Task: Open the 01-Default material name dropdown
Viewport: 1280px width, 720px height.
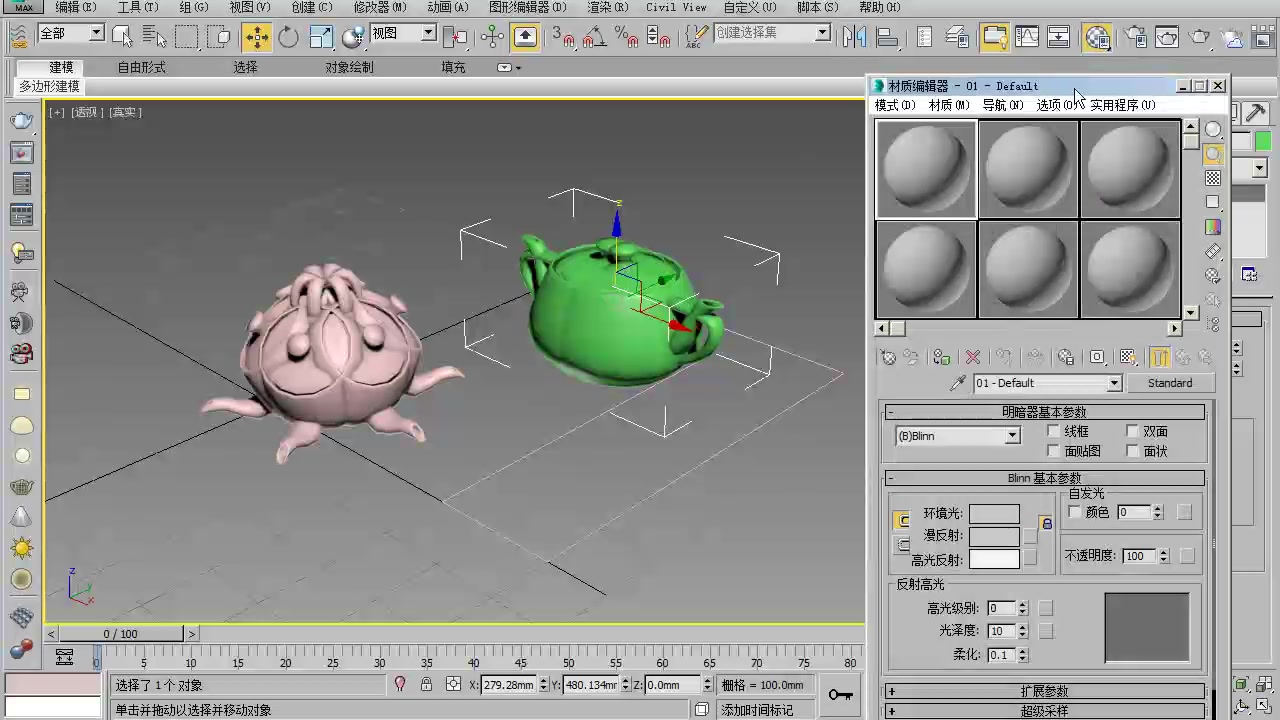Action: click(x=1114, y=383)
